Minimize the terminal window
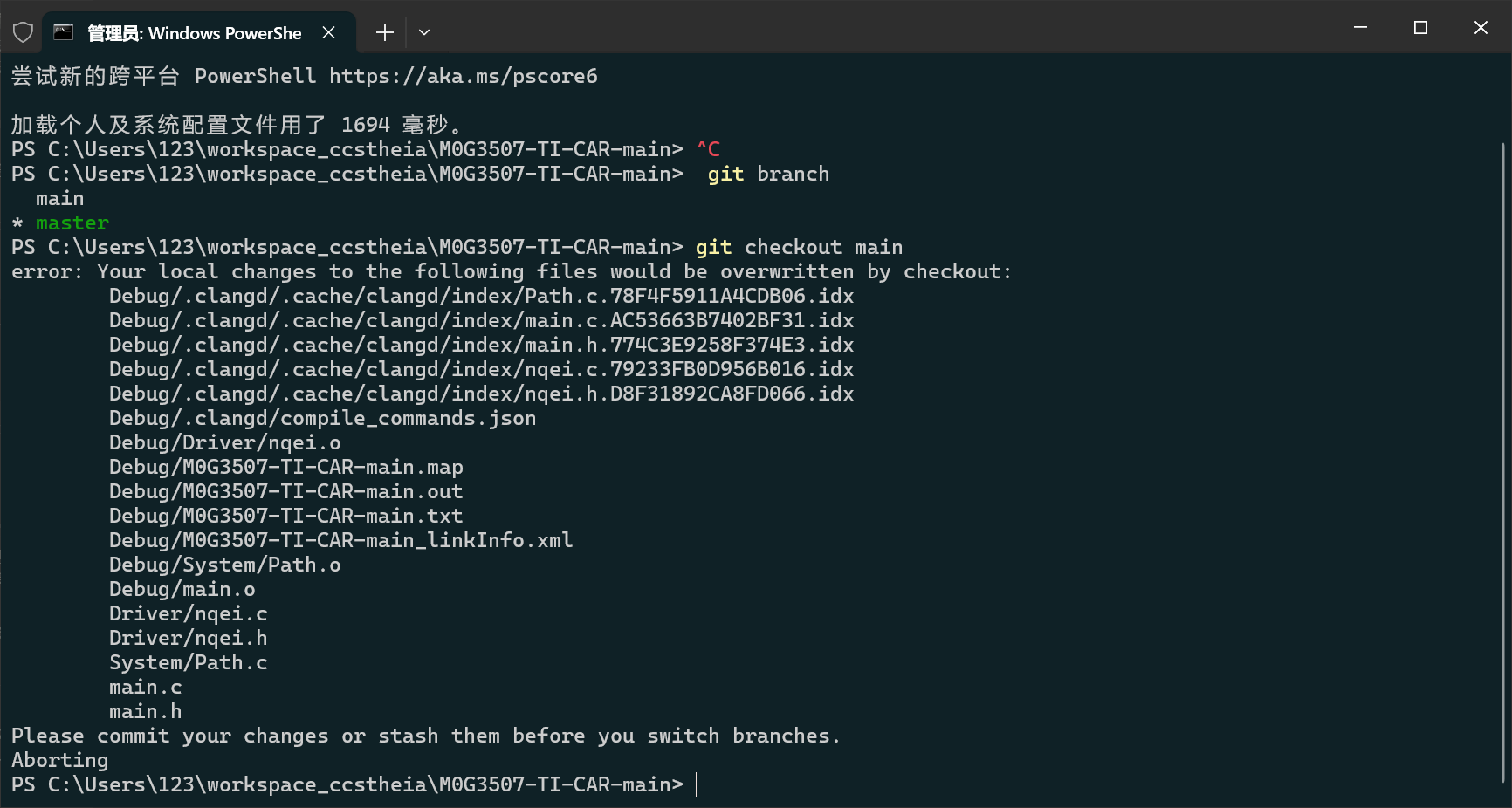1512x808 pixels. [1360, 28]
